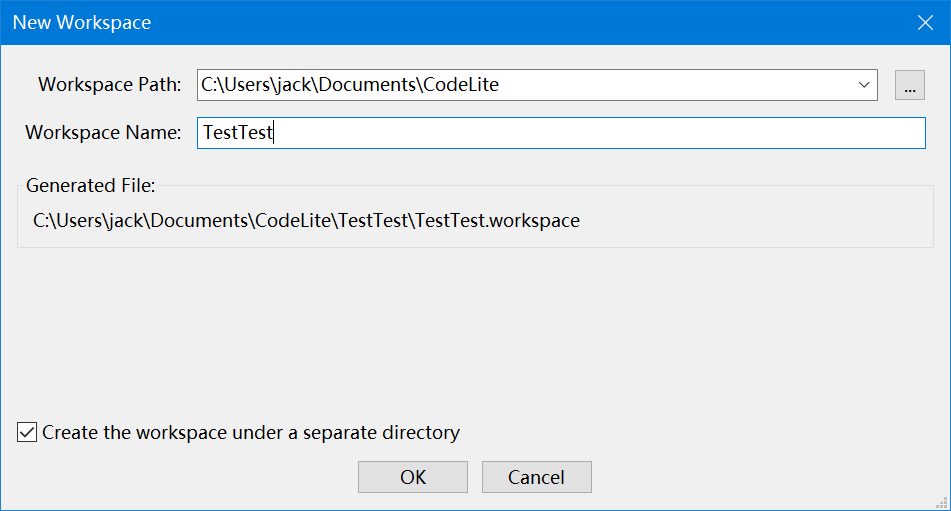
Task: Click the "Generated File:" group label
Action: [91, 185]
